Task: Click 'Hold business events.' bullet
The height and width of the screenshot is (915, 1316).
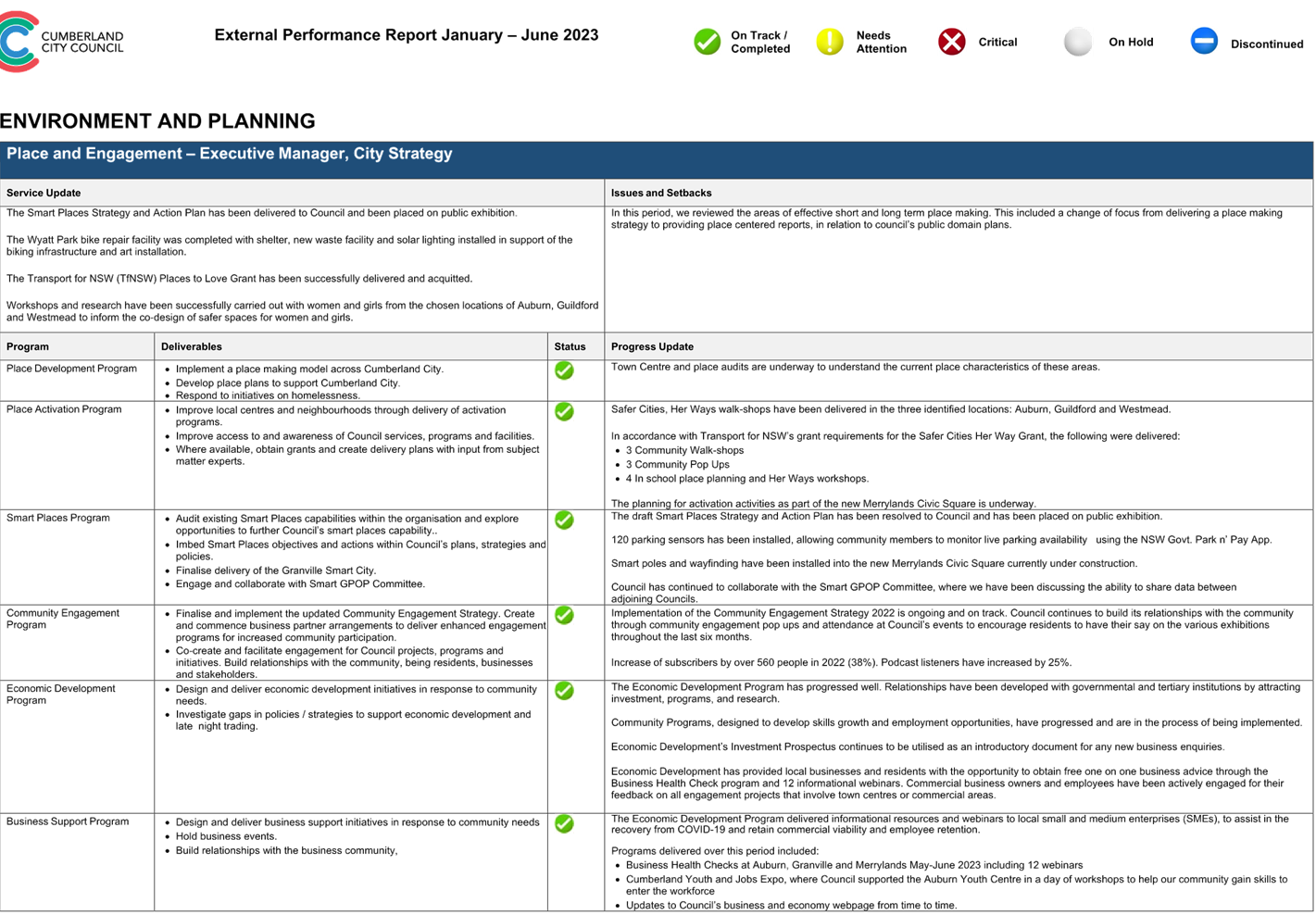Action: pyautogui.click(x=226, y=836)
